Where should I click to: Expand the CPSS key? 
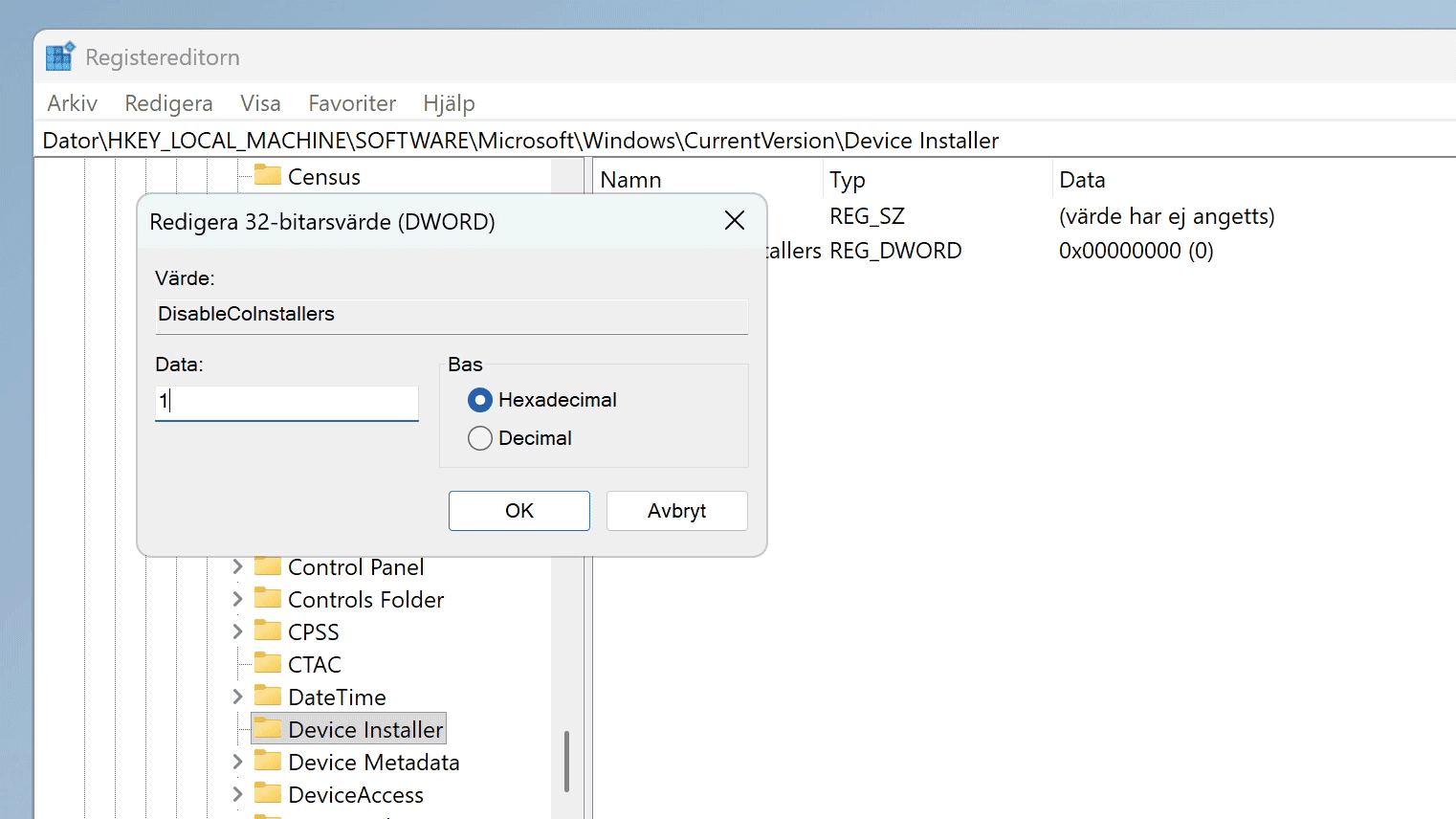tap(237, 632)
